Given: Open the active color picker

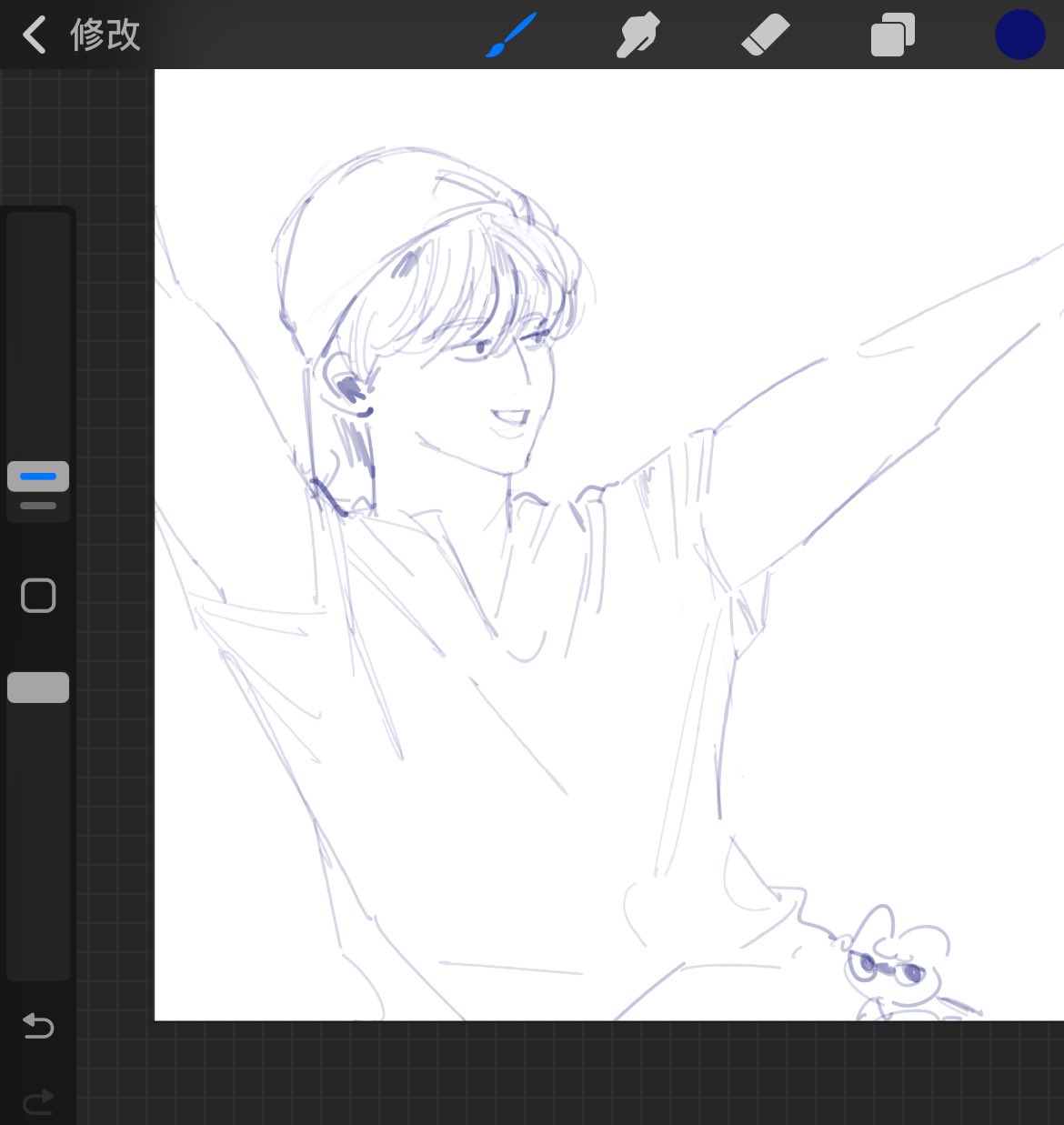Looking at the screenshot, I should tap(1019, 35).
